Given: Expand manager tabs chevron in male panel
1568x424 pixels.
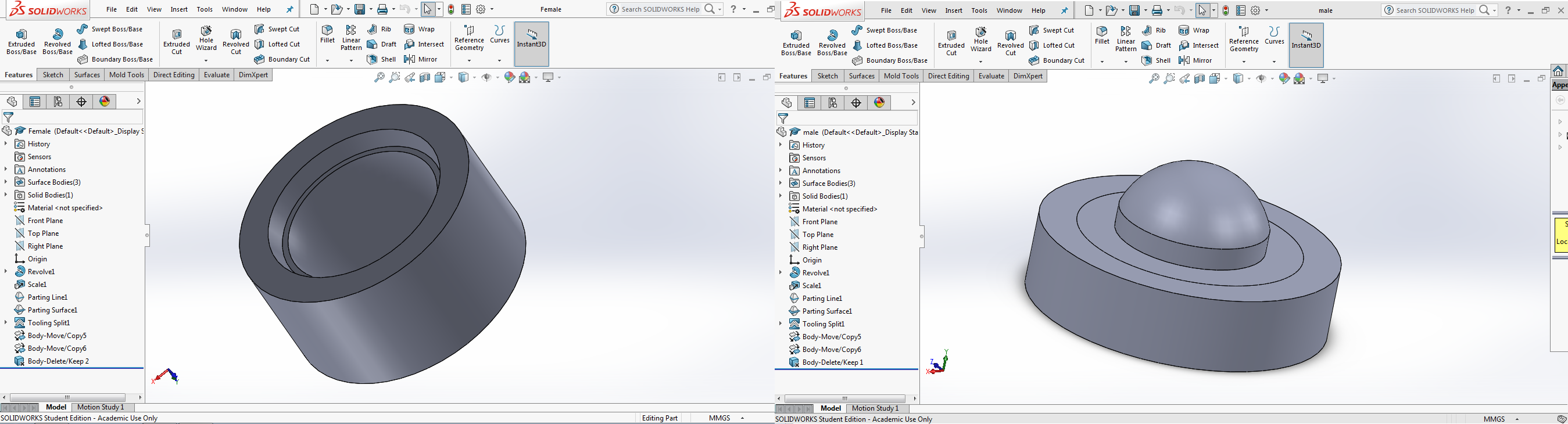Looking at the screenshot, I should coord(913,103).
